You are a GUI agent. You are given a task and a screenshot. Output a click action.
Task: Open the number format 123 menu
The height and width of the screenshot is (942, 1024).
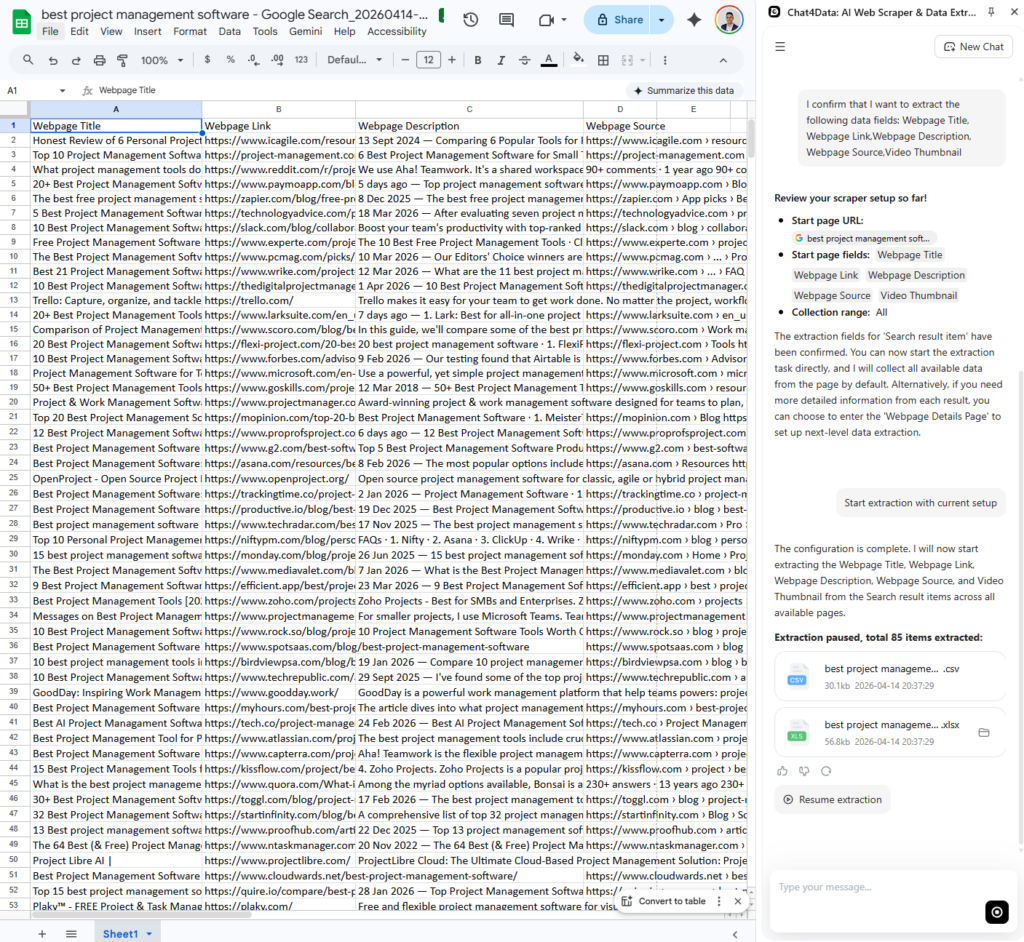pyautogui.click(x=301, y=60)
